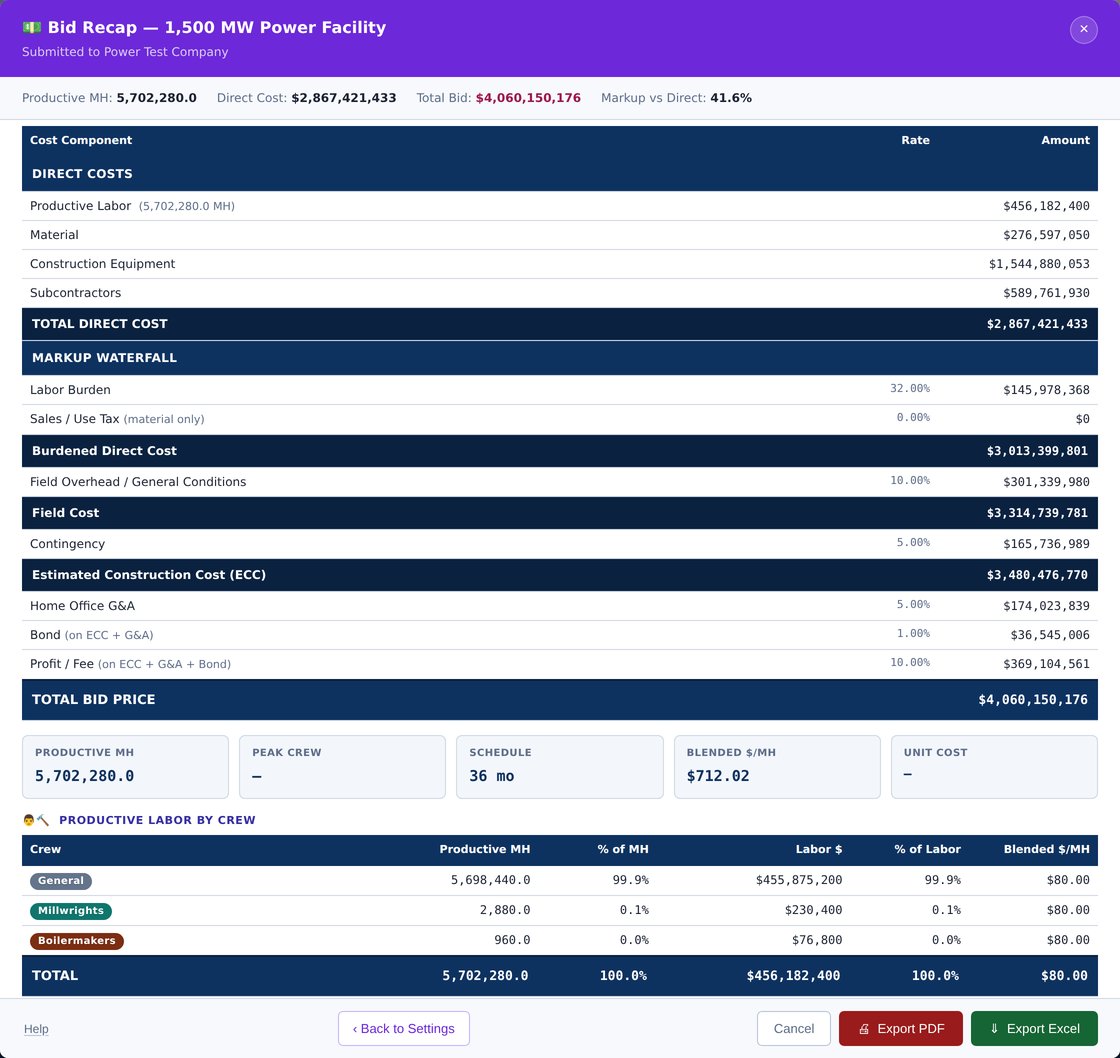This screenshot has height=1058, width=1120.
Task: Click the Profit / Fee row label
Action: (x=130, y=664)
